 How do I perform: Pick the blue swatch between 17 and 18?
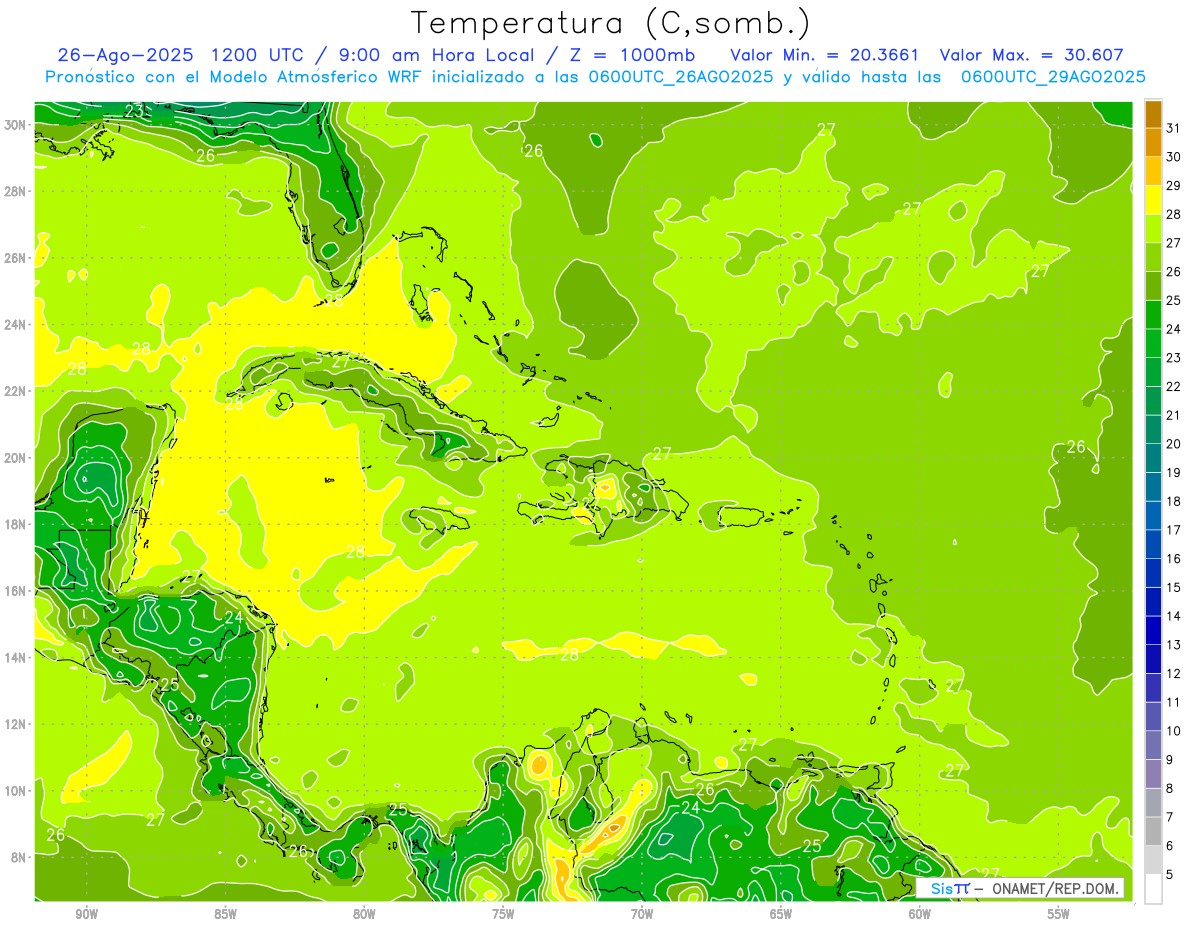pyautogui.click(x=1153, y=516)
